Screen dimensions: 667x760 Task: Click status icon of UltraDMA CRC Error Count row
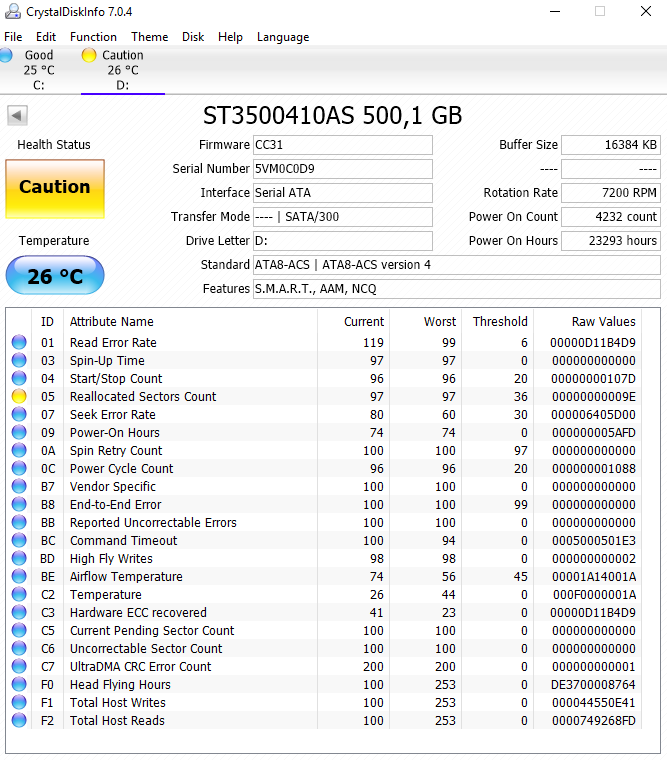point(19,666)
